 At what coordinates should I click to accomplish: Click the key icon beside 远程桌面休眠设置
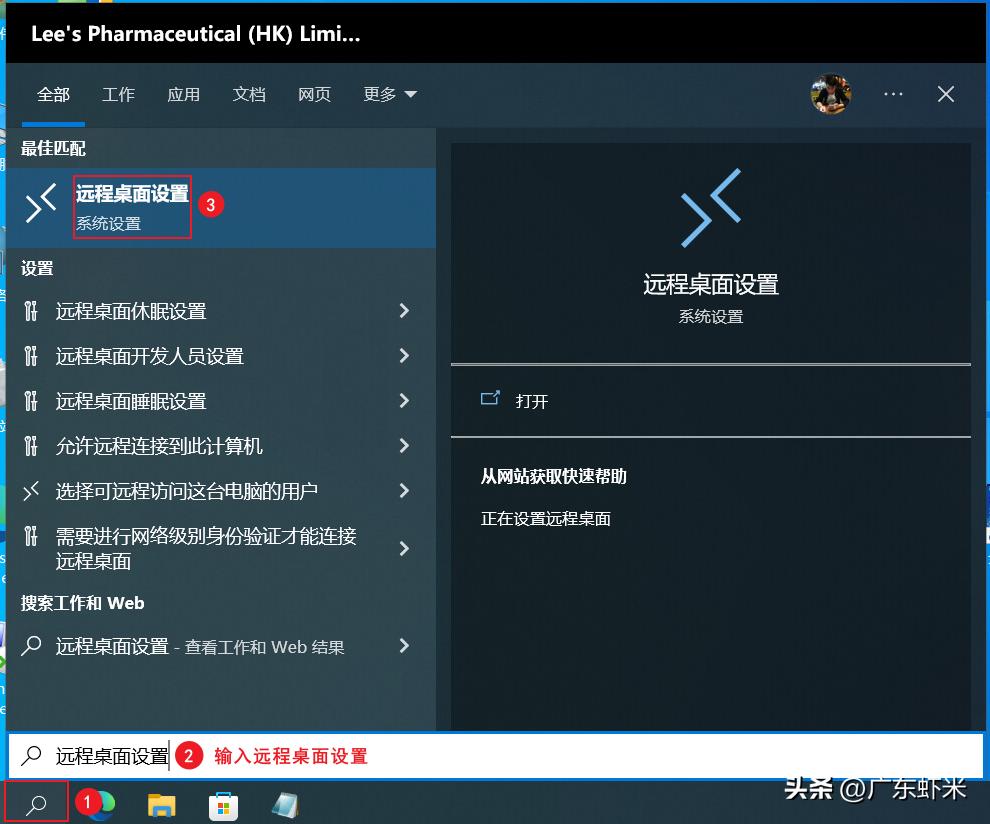[x=33, y=311]
